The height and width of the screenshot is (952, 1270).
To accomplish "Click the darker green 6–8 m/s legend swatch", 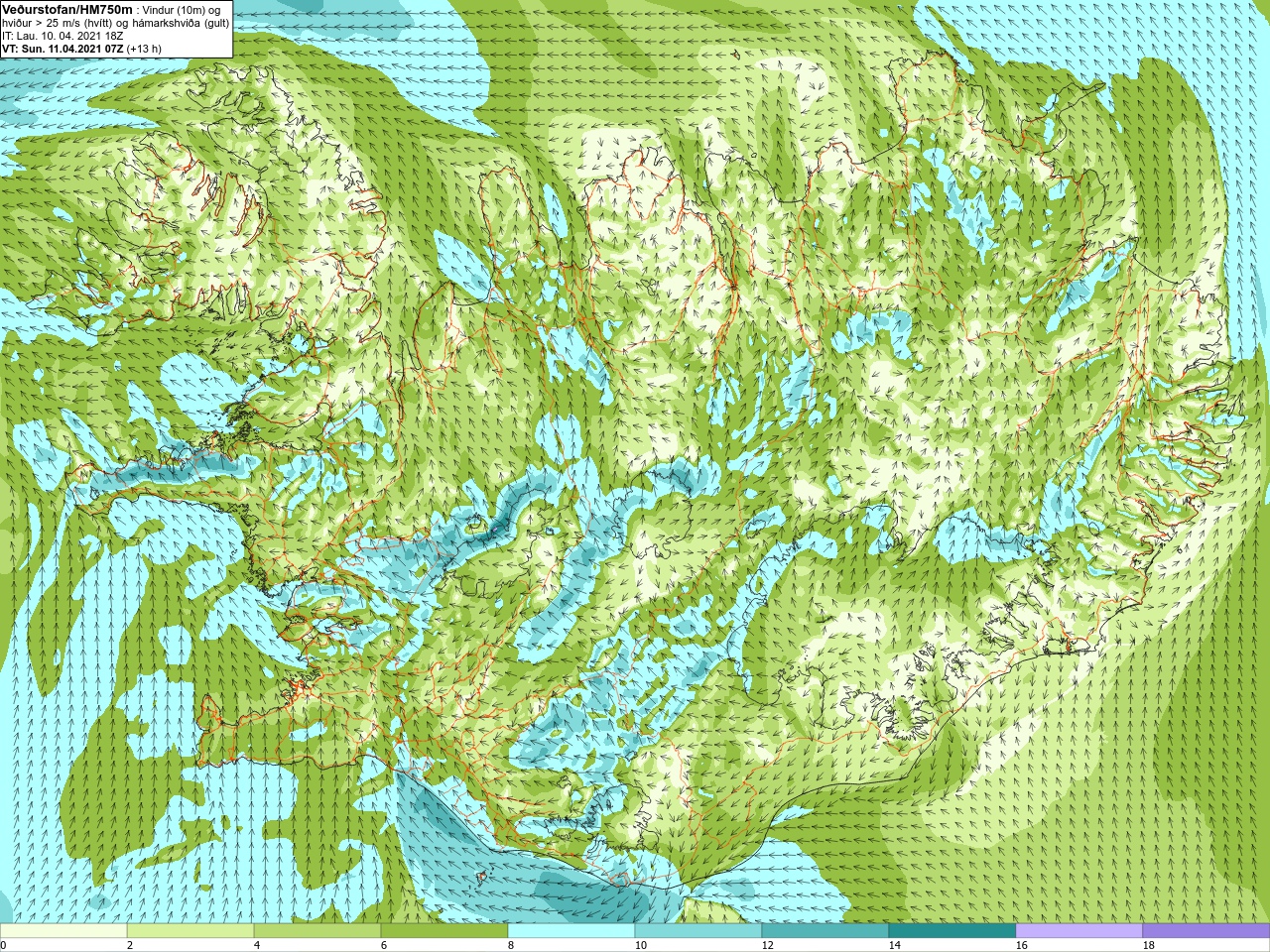I will click(444, 931).
